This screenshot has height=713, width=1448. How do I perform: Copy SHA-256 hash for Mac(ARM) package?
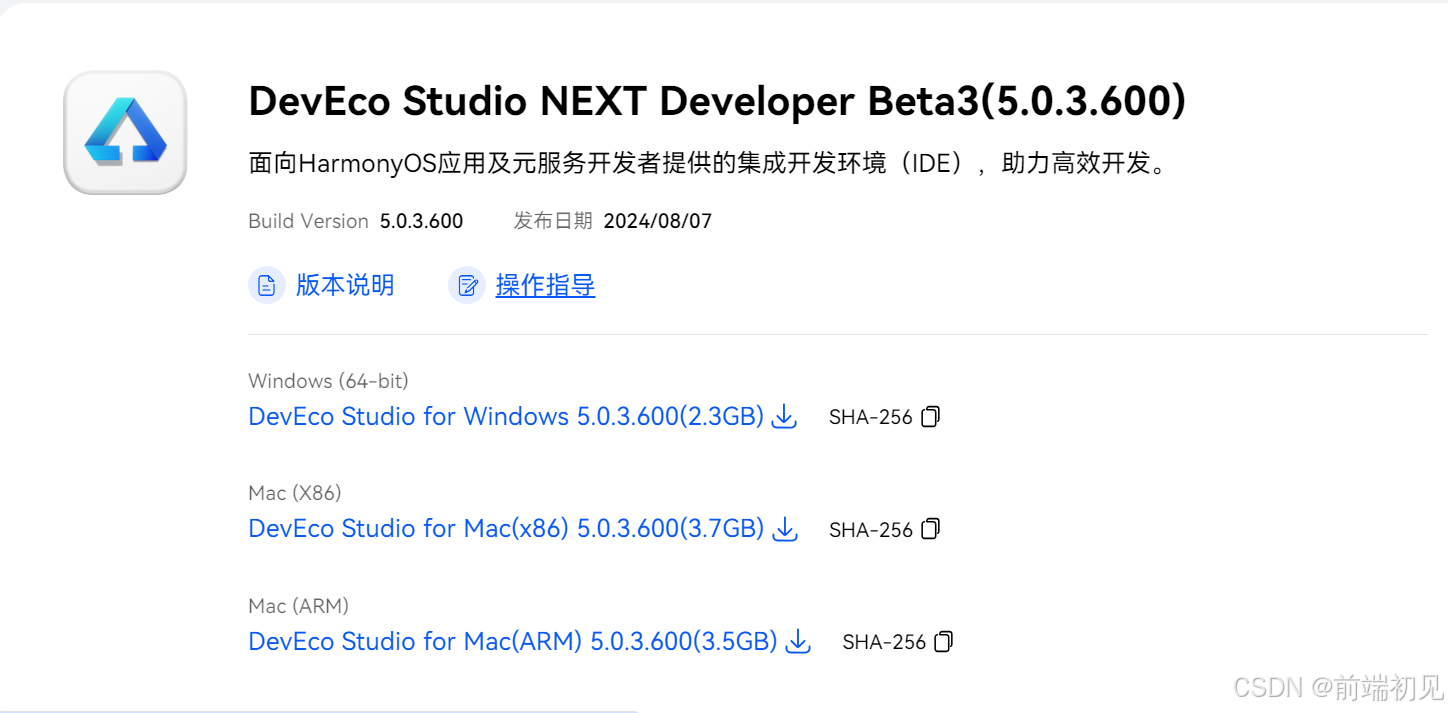tap(944, 642)
